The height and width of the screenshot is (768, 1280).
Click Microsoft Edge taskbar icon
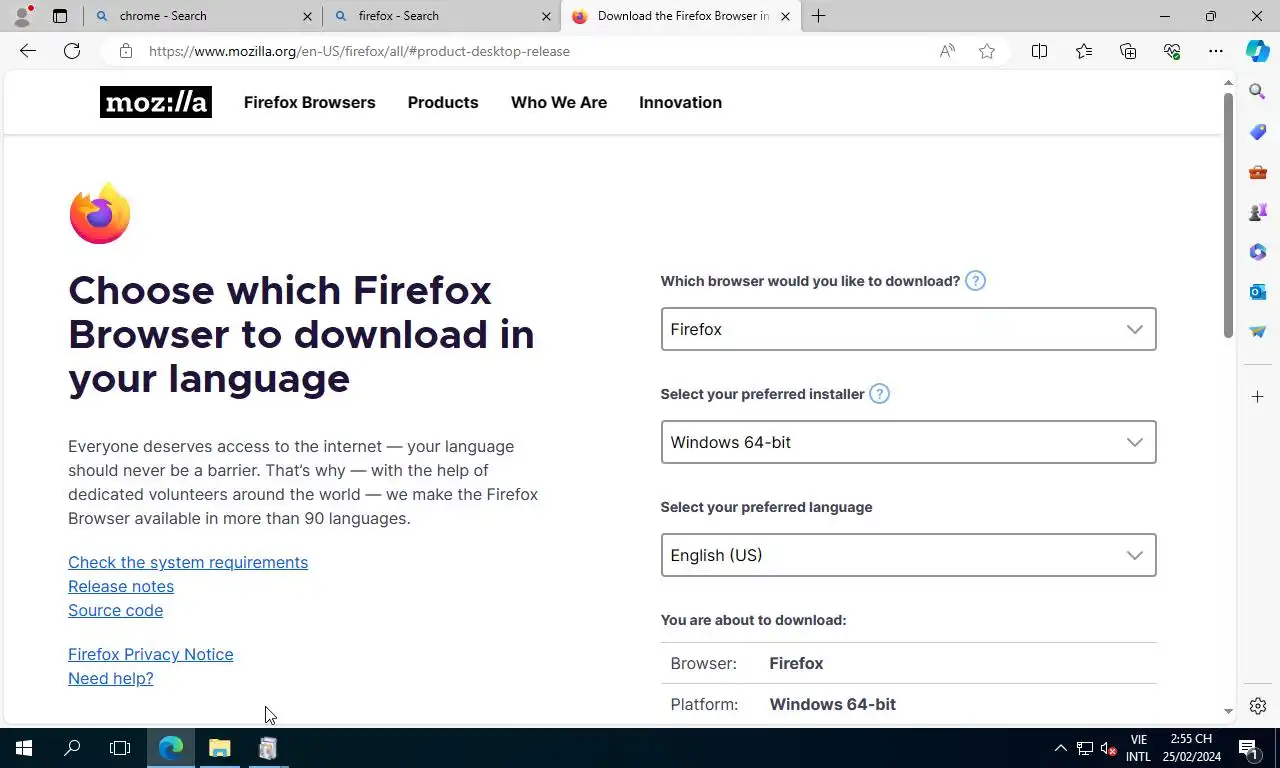click(171, 748)
